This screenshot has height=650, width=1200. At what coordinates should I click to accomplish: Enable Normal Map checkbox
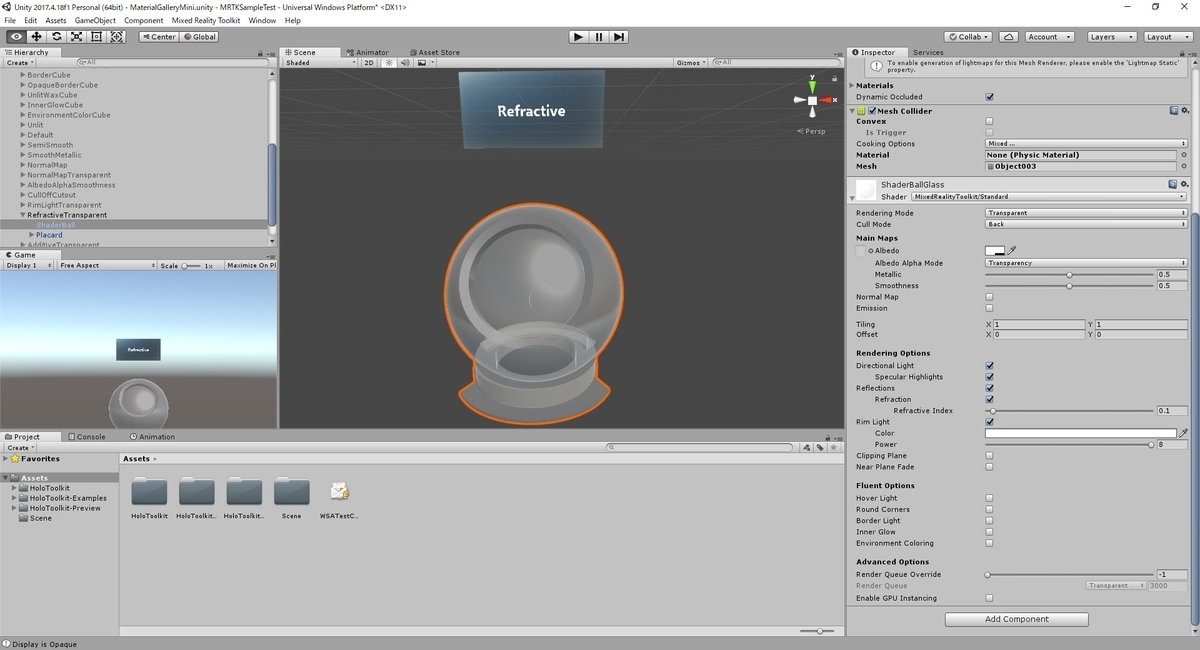point(990,297)
